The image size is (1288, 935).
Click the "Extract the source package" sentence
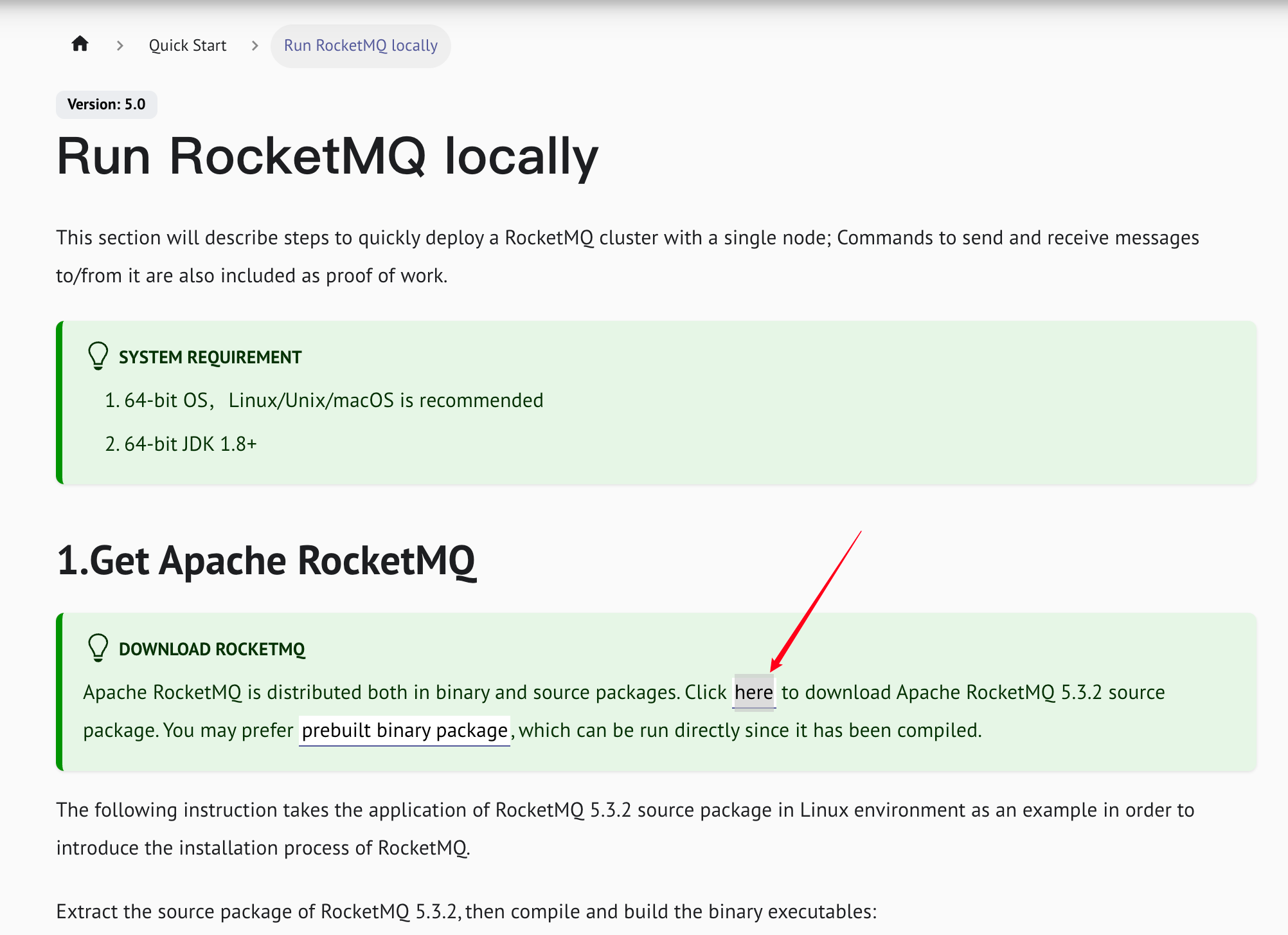[467, 912]
